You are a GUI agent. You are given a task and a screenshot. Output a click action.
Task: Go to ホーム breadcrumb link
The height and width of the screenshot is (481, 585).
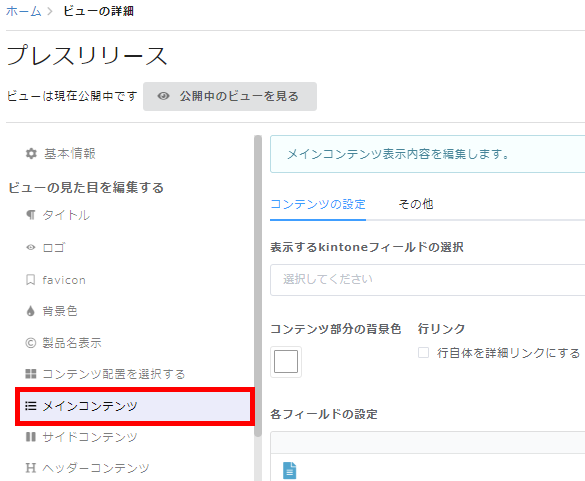(23, 11)
